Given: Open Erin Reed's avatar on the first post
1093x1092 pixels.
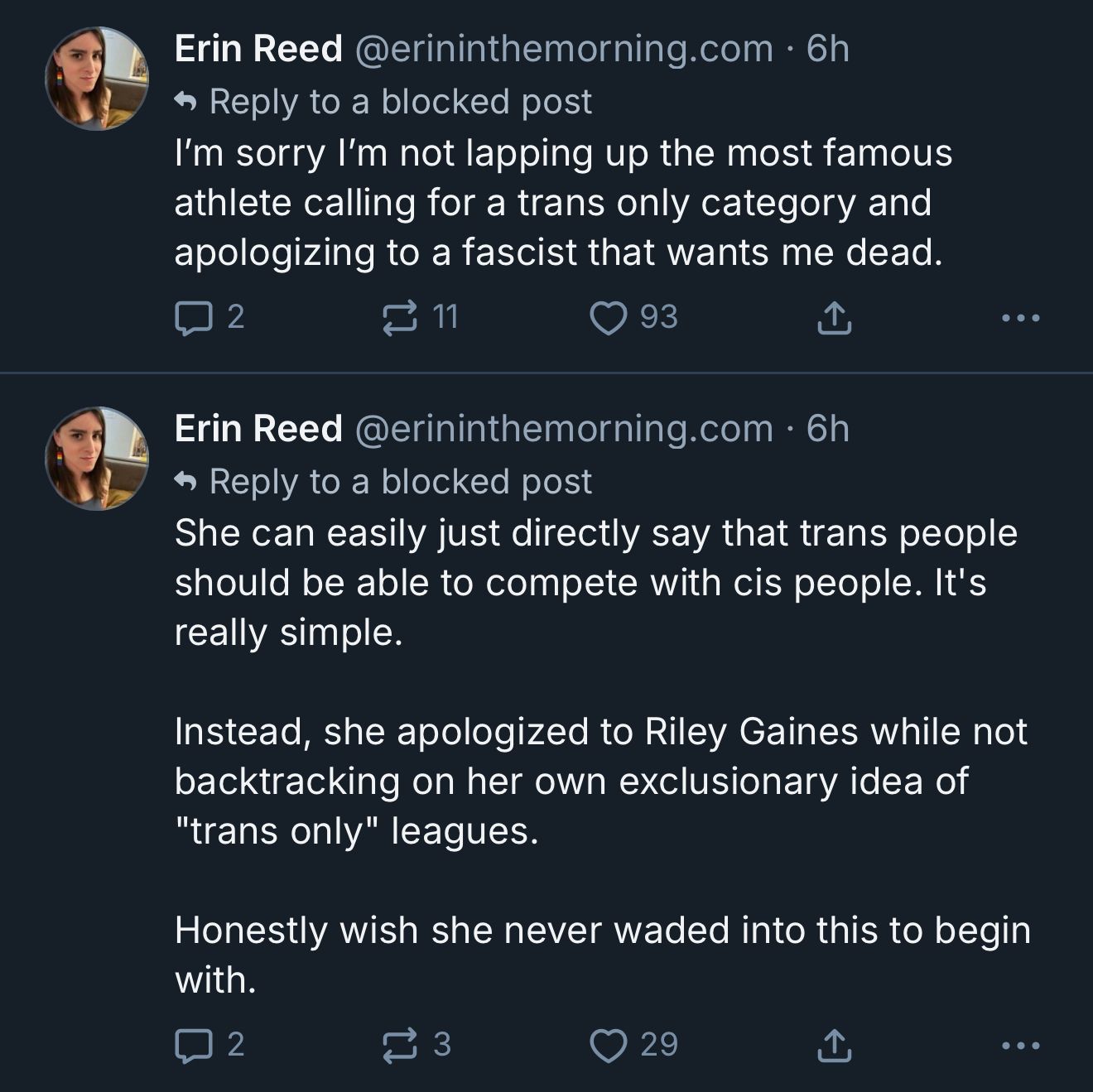Looking at the screenshot, I should (x=97, y=79).
